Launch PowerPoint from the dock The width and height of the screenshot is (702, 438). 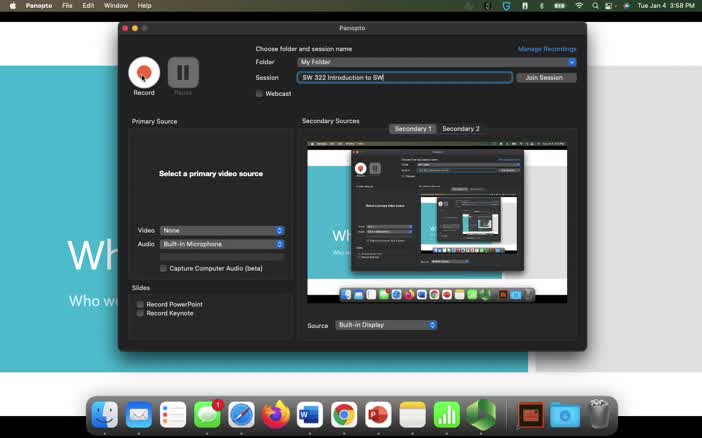378,414
